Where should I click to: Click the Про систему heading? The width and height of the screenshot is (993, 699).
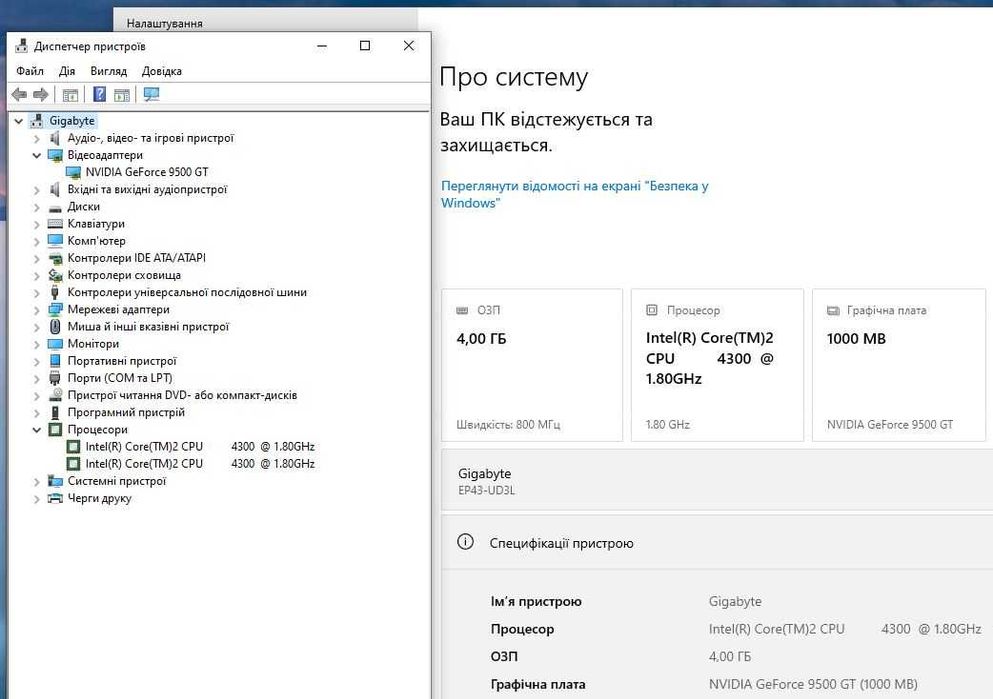pyautogui.click(x=514, y=77)
